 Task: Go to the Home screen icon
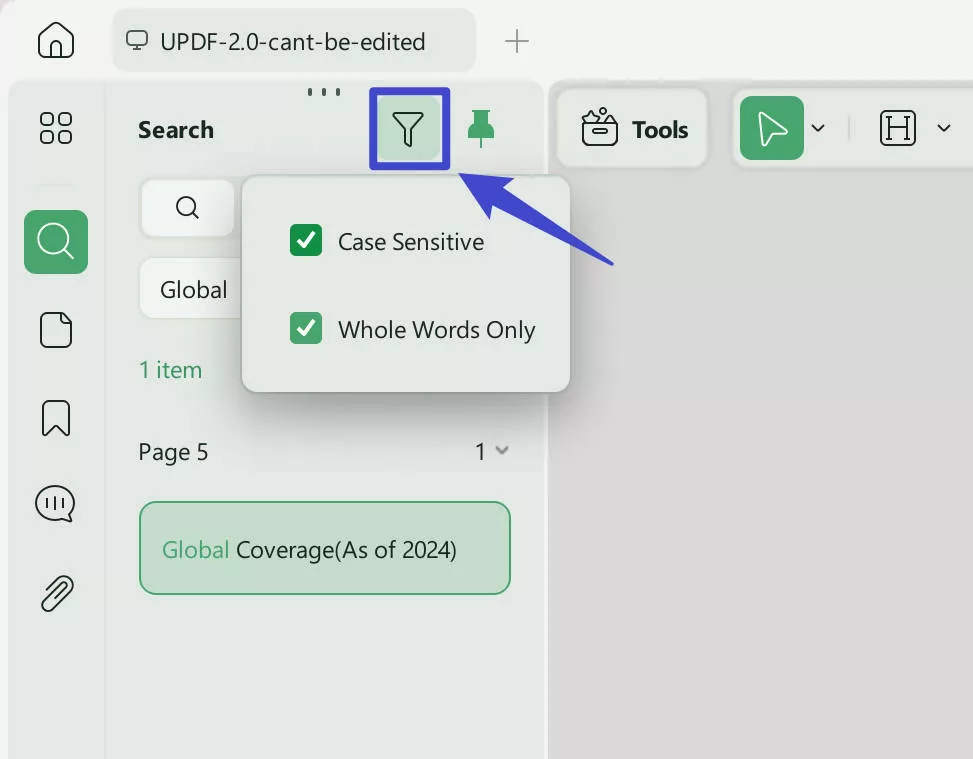tap(56, 40)
